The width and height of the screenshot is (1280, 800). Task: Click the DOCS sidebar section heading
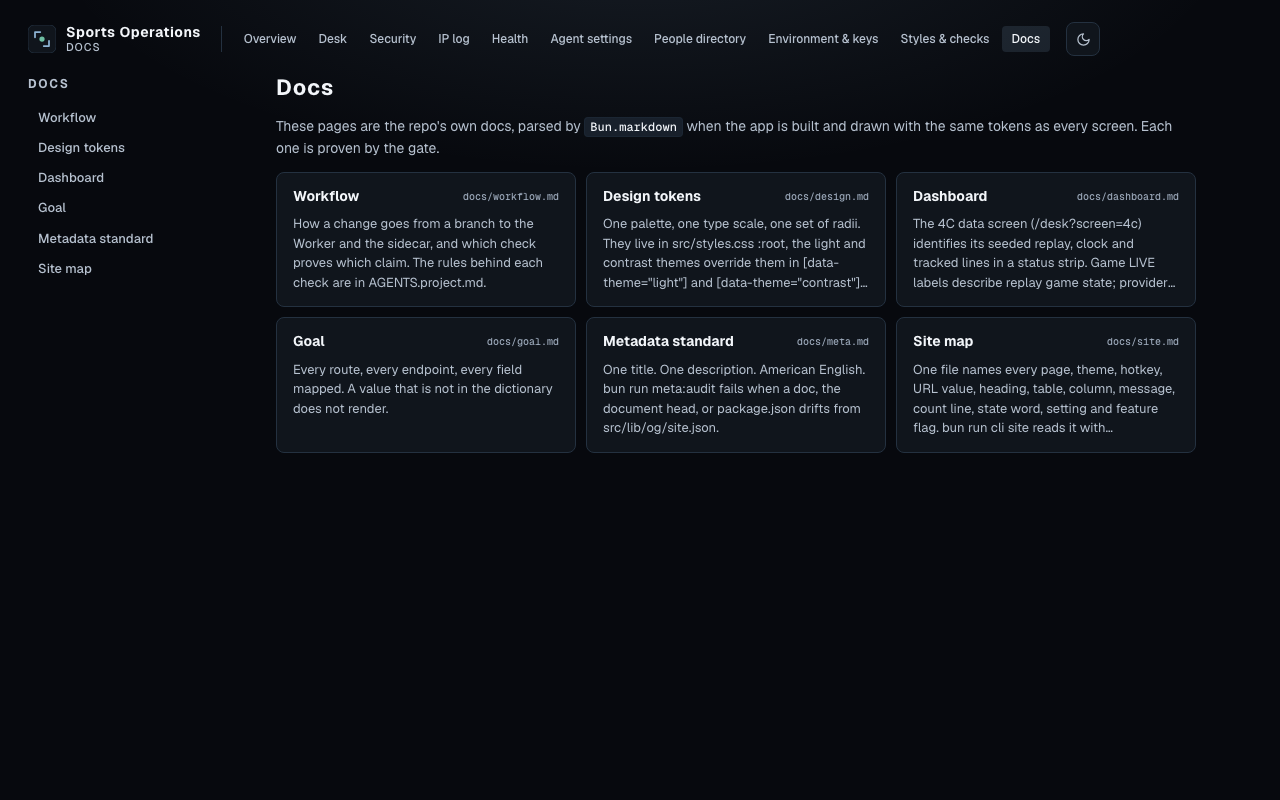click(48, 84)
